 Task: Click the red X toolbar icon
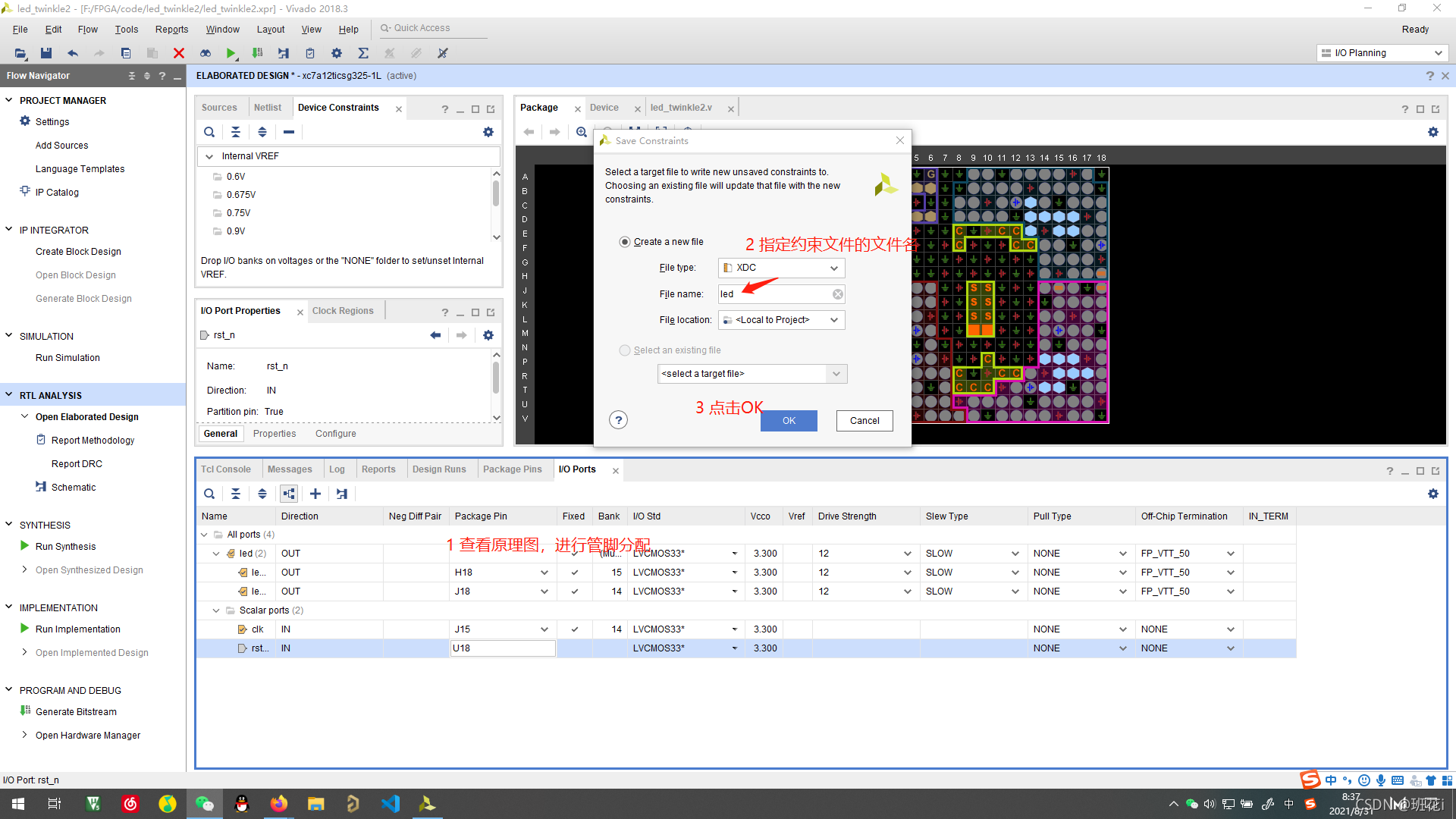pyautogui.click(x=179, y=53)
